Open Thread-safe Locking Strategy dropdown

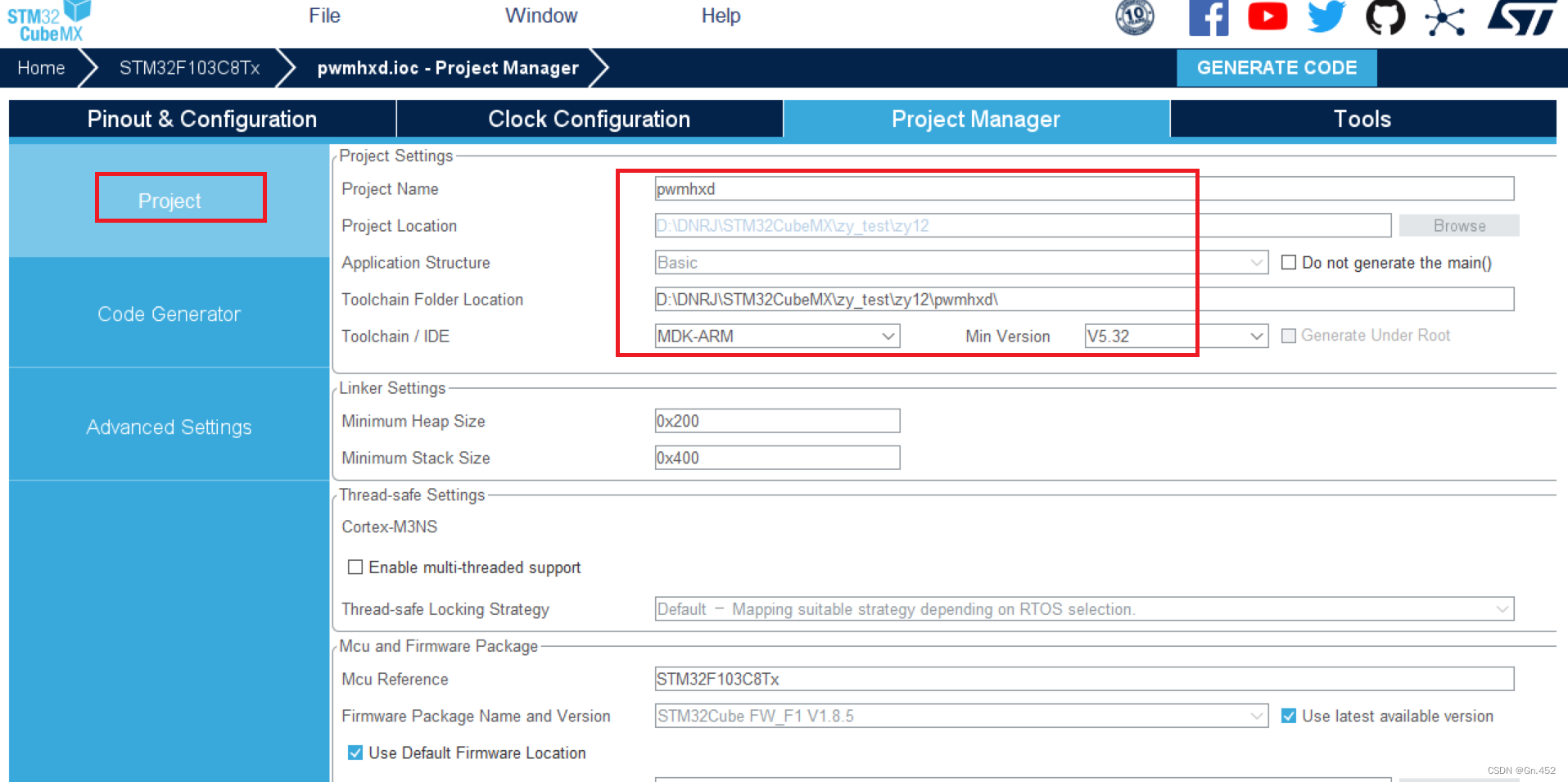click(x=1084, y=608)
